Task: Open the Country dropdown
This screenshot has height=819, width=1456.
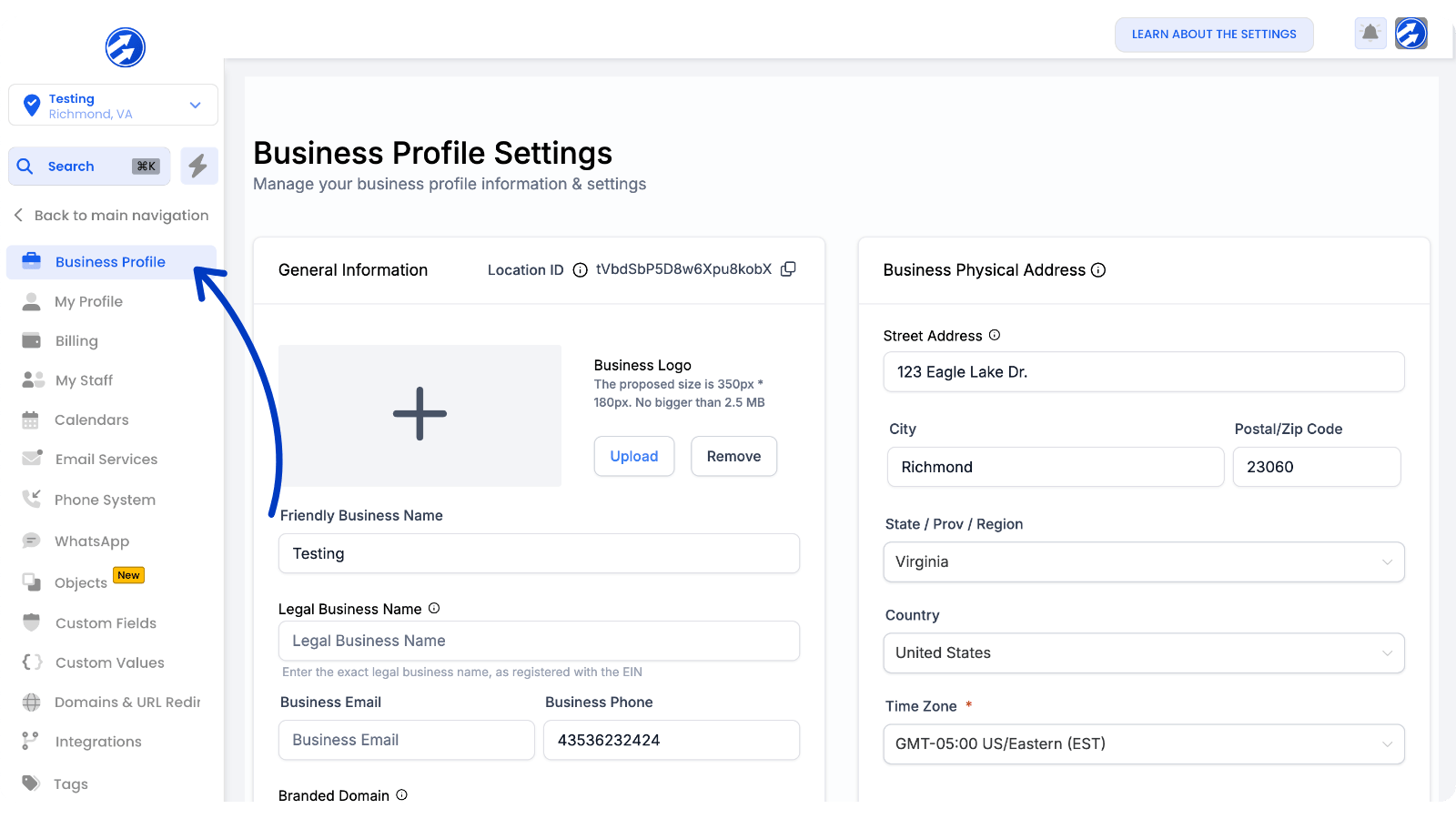Action: pos(1143,652)
